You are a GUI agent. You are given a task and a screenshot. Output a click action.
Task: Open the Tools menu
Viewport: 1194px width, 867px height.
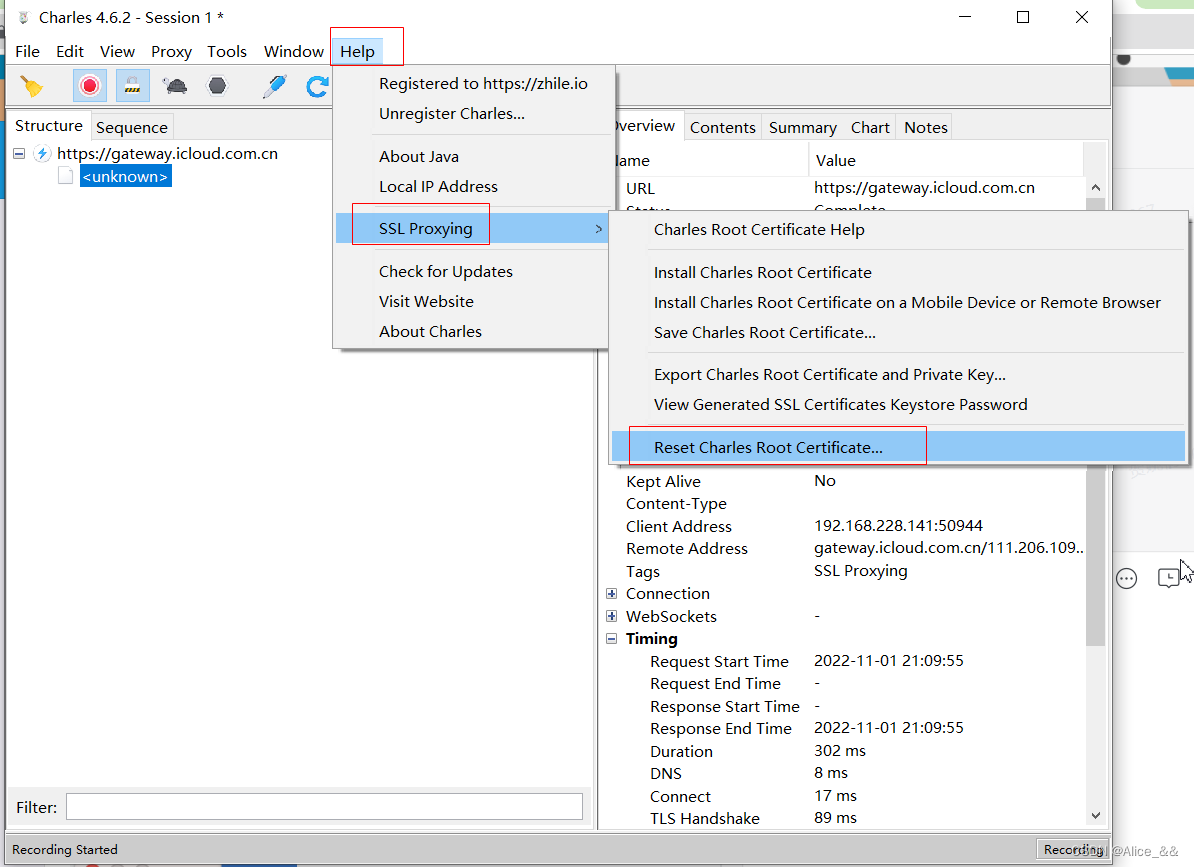[227, 52]
